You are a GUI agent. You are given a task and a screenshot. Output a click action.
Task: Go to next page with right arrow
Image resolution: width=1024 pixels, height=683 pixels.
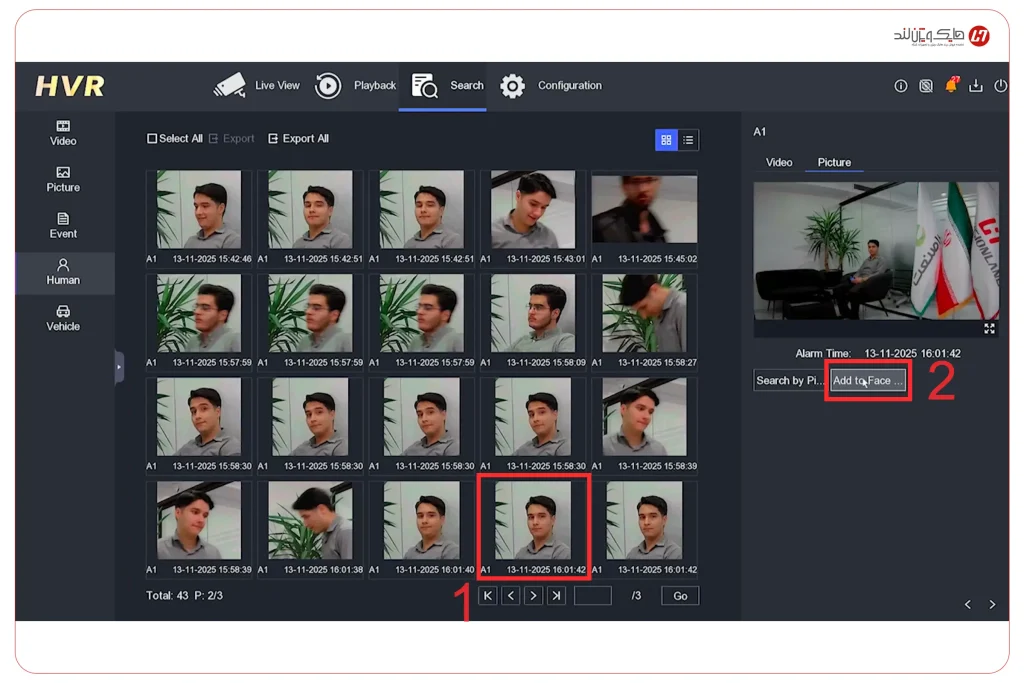(533, 595)
